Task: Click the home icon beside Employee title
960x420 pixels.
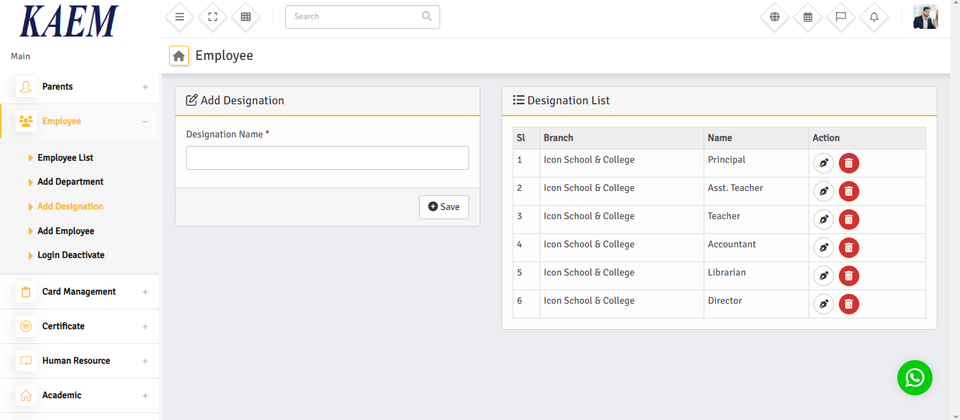Action: point(179,56)
